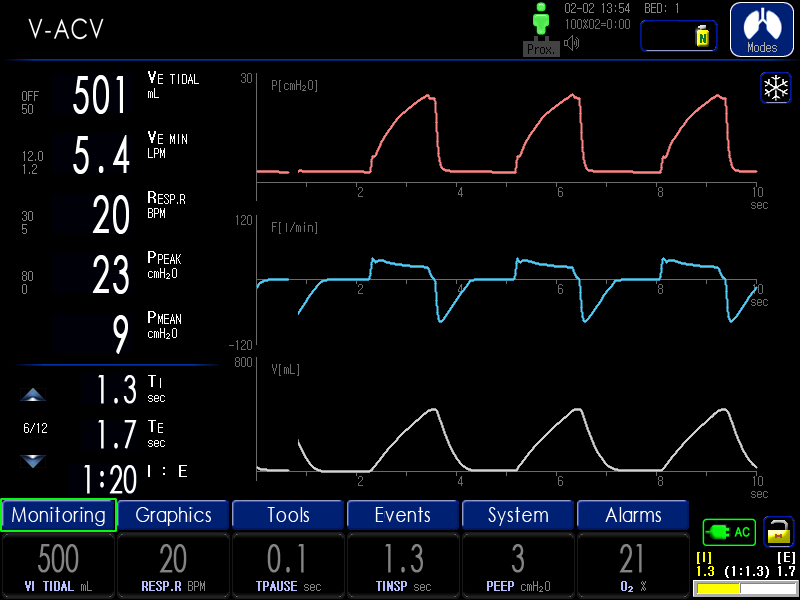Tap the green AC power plug indicator

pos(729,532)
